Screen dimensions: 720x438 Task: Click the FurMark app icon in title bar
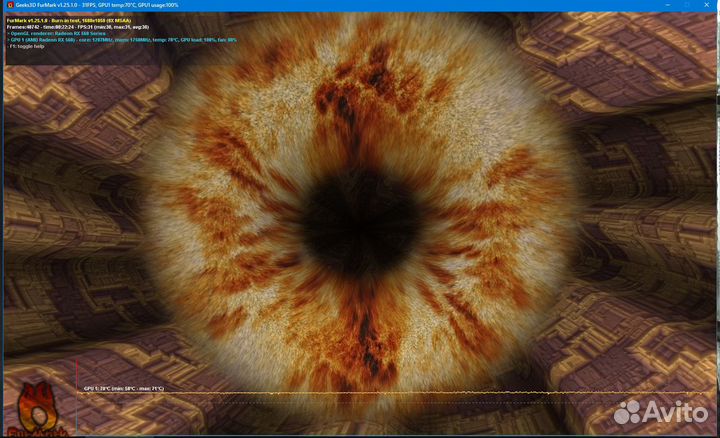(x=6, y=5)
